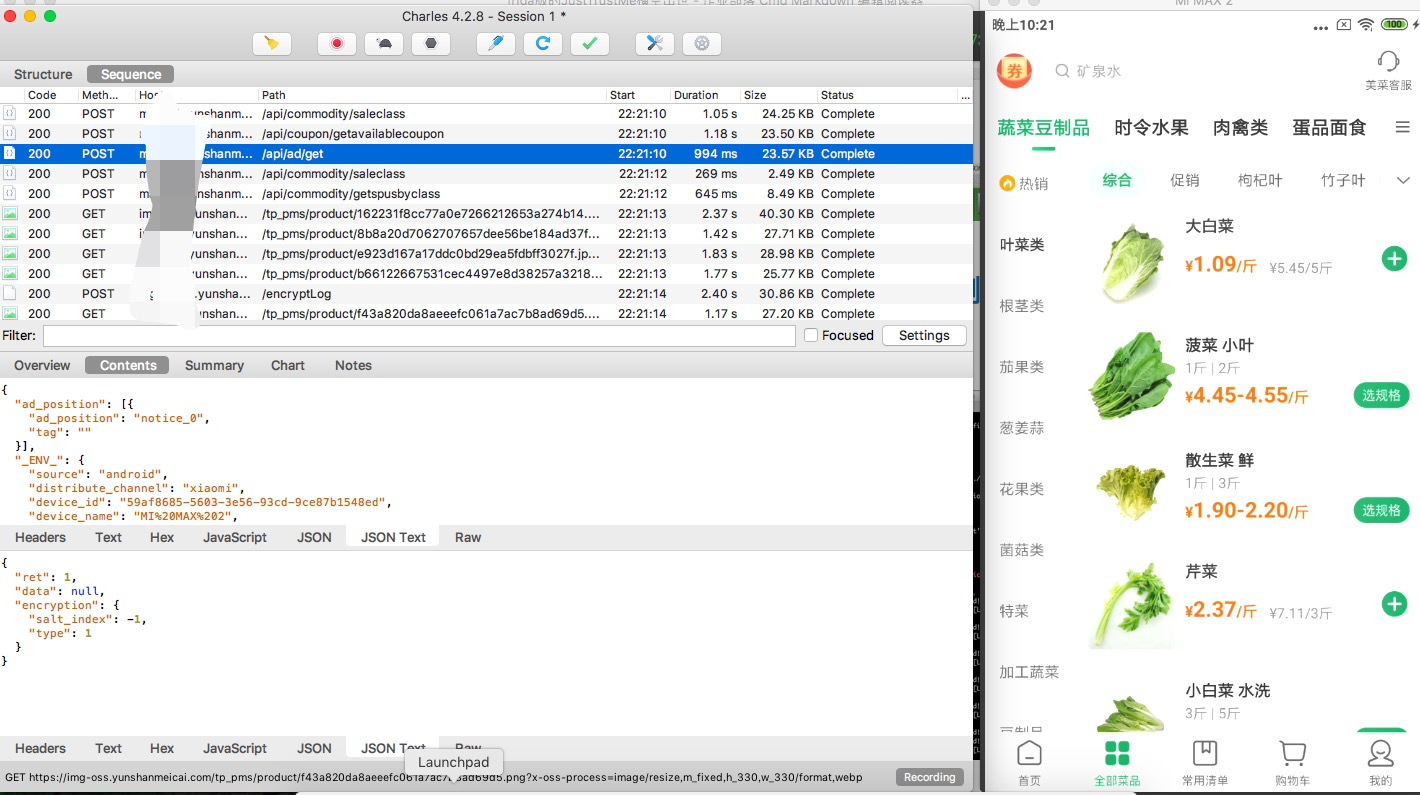Open 常用清单 bottom navigation icon
This screenshot has width=1420, height=795.
pos(1204,763)
